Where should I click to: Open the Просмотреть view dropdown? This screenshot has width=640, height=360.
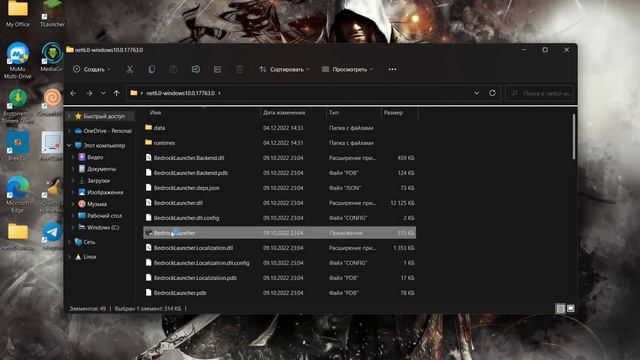pos(347,69)
